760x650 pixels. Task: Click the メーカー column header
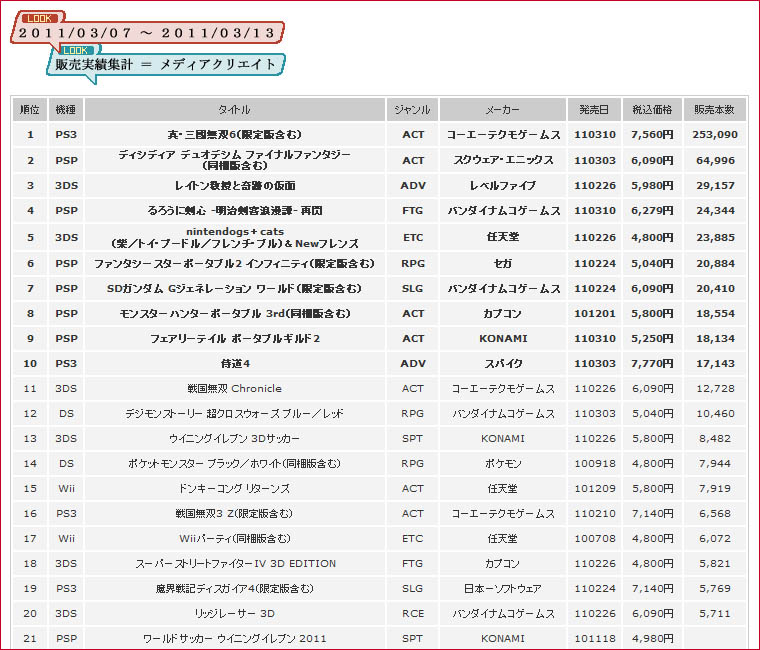tap(503, 110)
